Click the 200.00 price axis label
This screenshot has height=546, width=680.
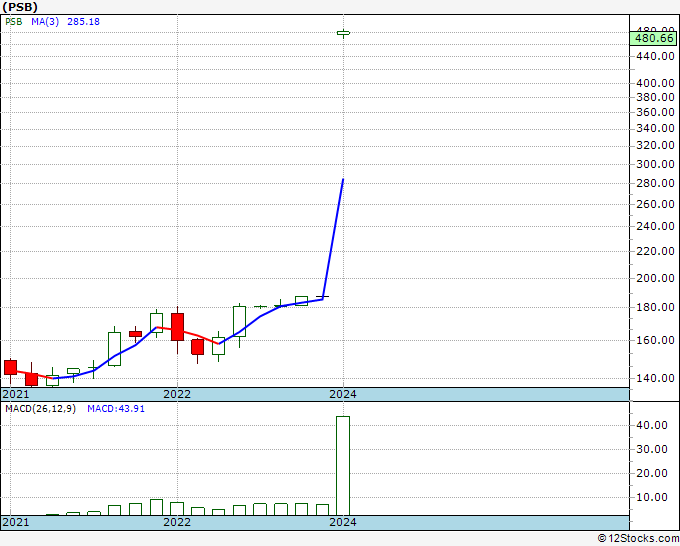coord(655,278)
